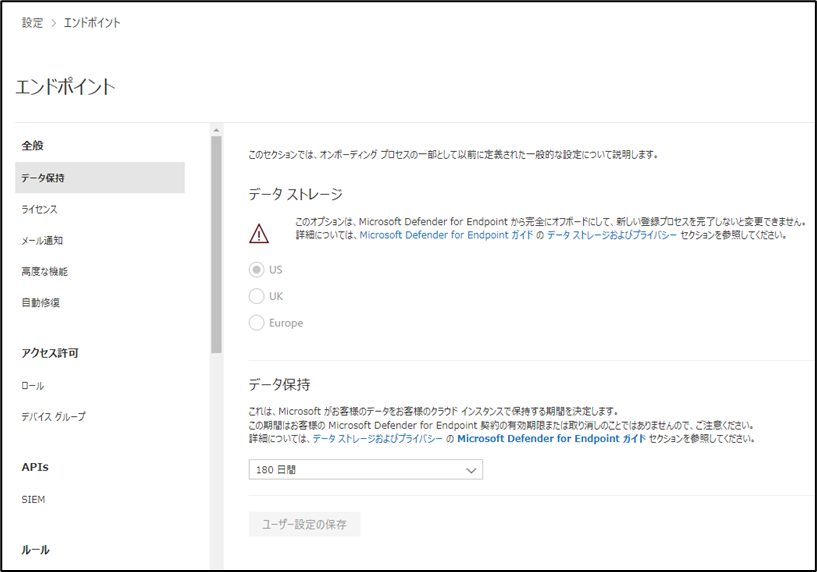Select the Europe data storage radio button
This screenshot has width=817, height=572.
(256, 323)
